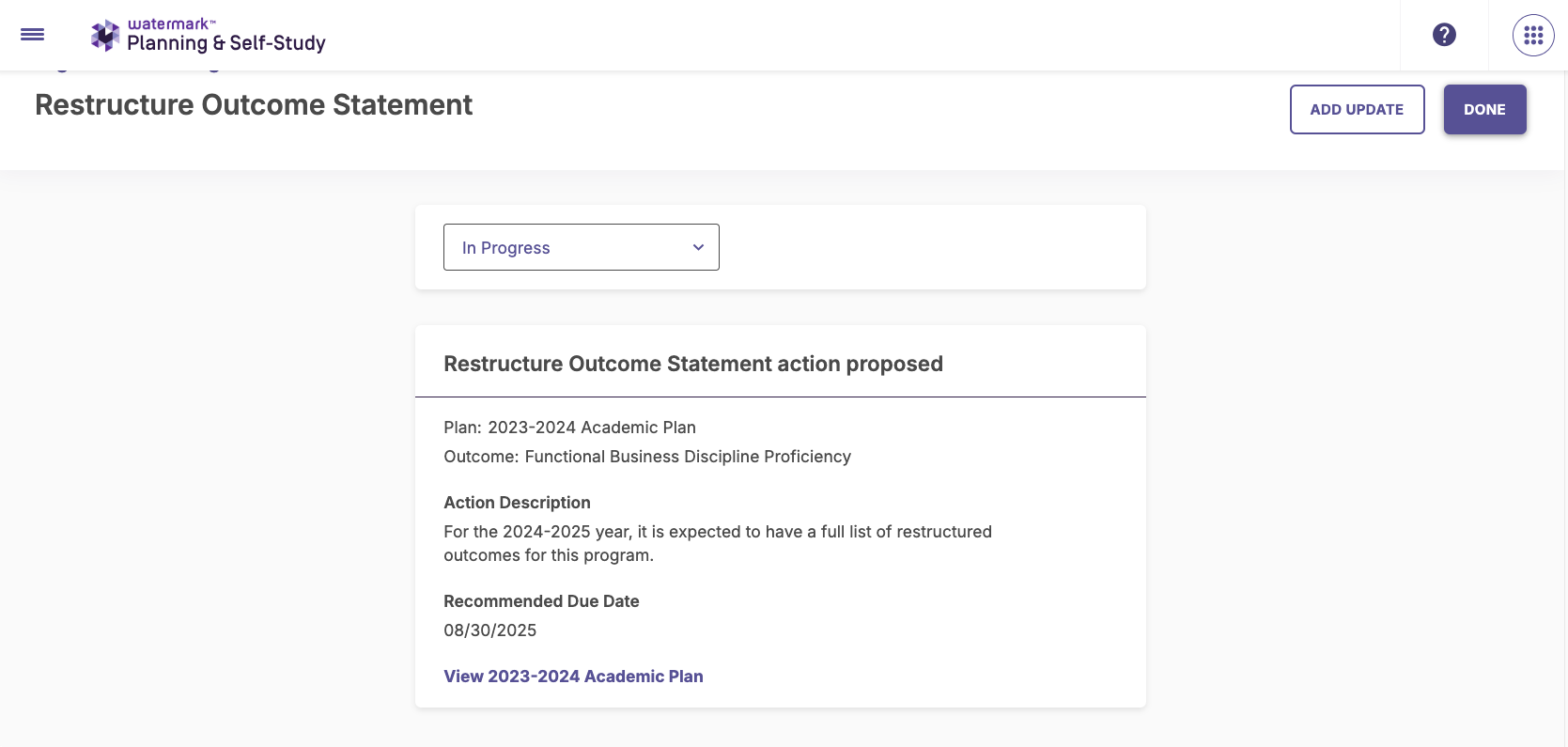Viewport: 1568px width, 747px height.
Task: Open the help question mark icon
Action: click(x=1444, y=35)
